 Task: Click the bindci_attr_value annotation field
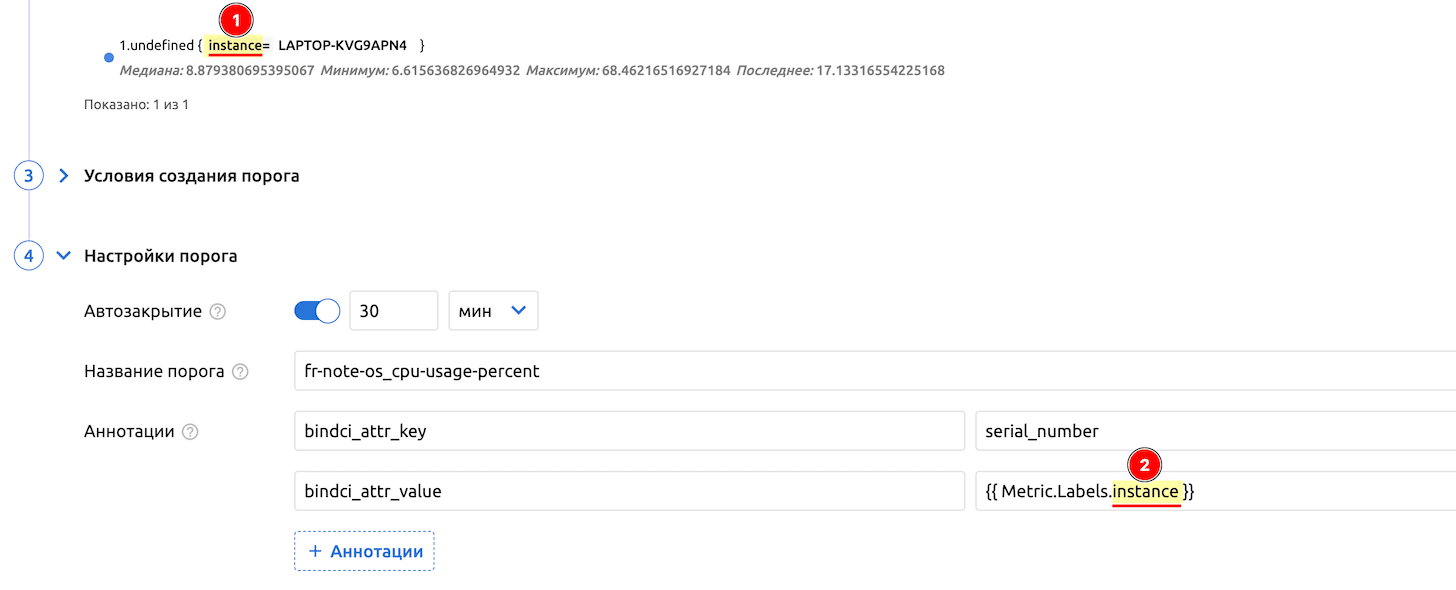point(629,491)
